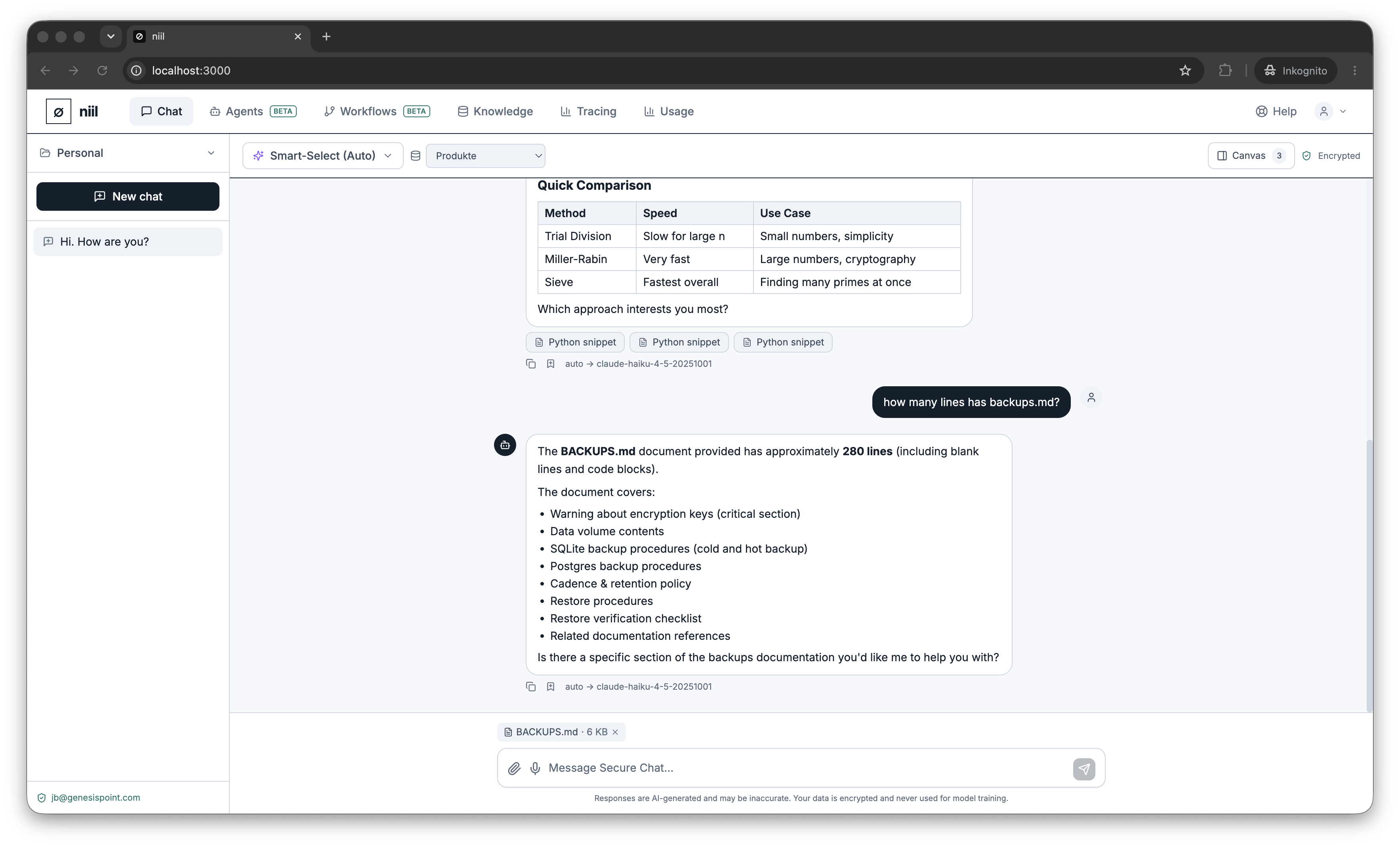1400x847 pixels.
Task: View site information icon in address bar
Action: 136,71
